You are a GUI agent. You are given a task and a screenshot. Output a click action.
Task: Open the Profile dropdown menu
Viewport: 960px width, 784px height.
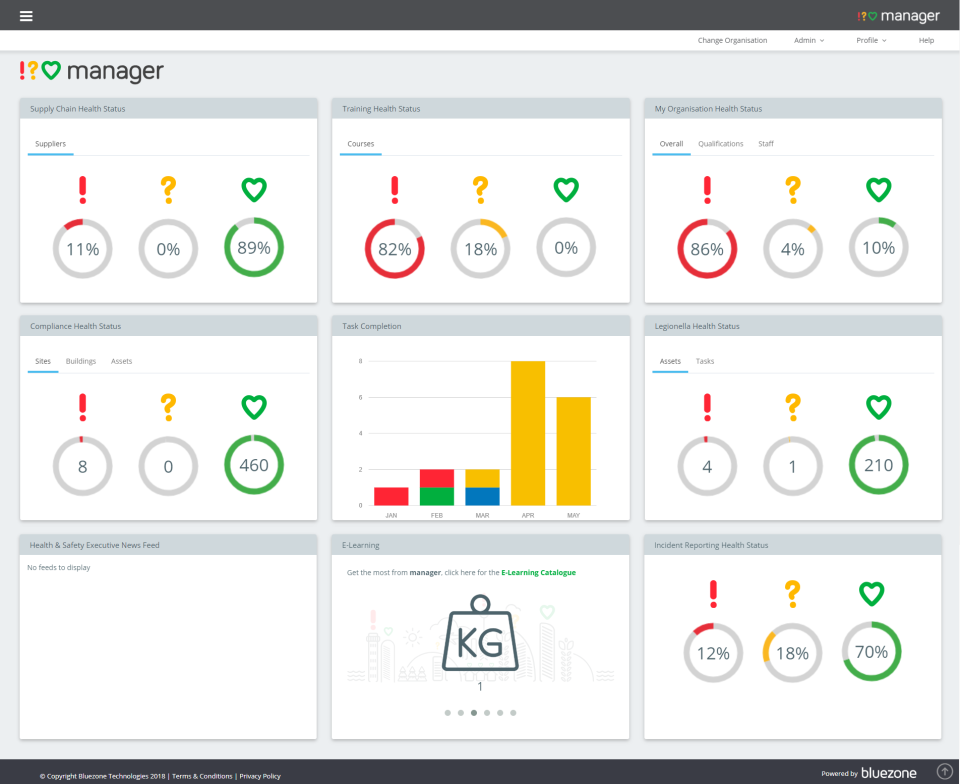pos(871,40)
